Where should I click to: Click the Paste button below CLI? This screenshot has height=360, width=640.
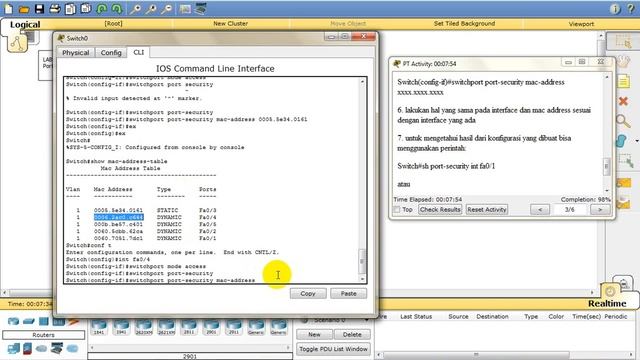348,293
